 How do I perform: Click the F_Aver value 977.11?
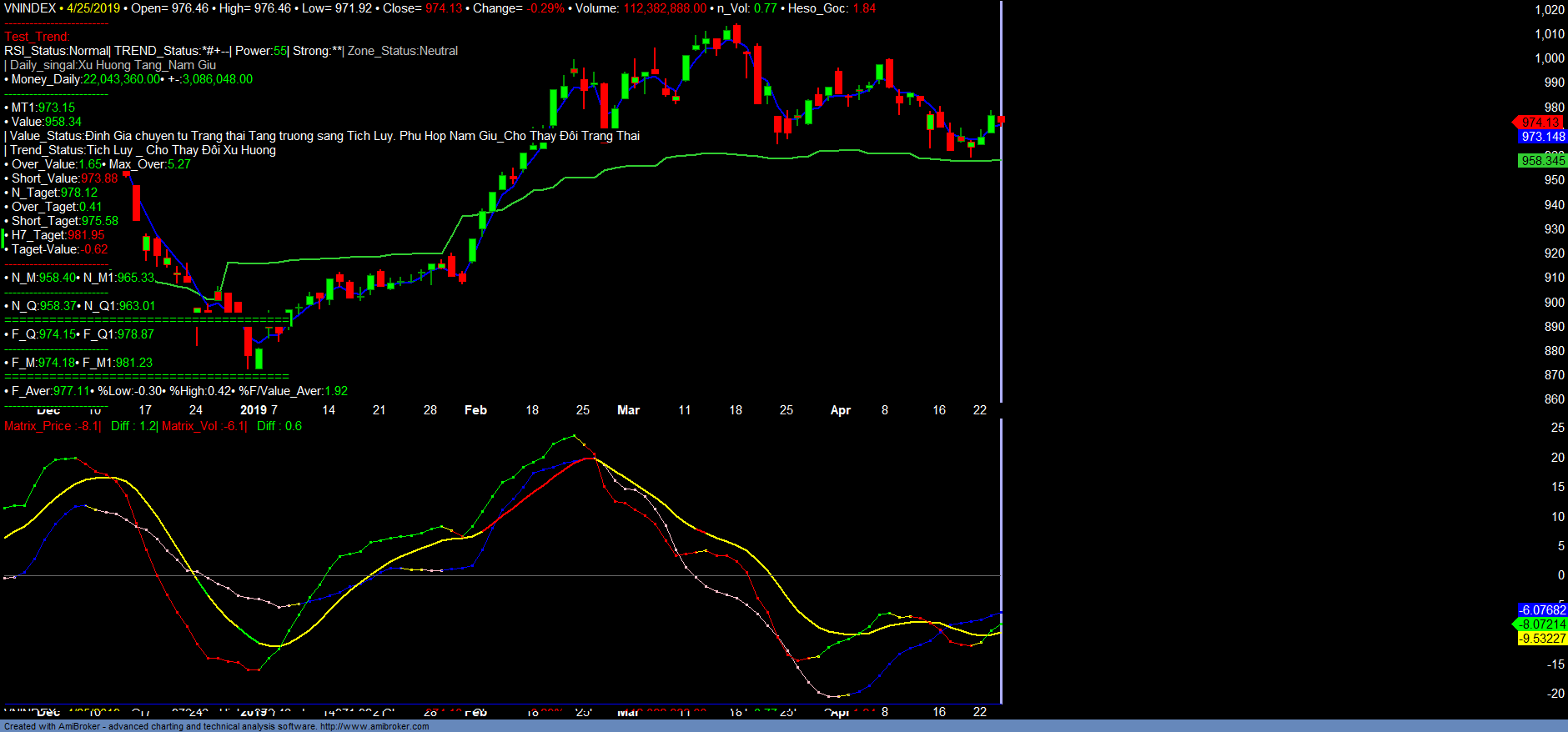tap(71, 391)
